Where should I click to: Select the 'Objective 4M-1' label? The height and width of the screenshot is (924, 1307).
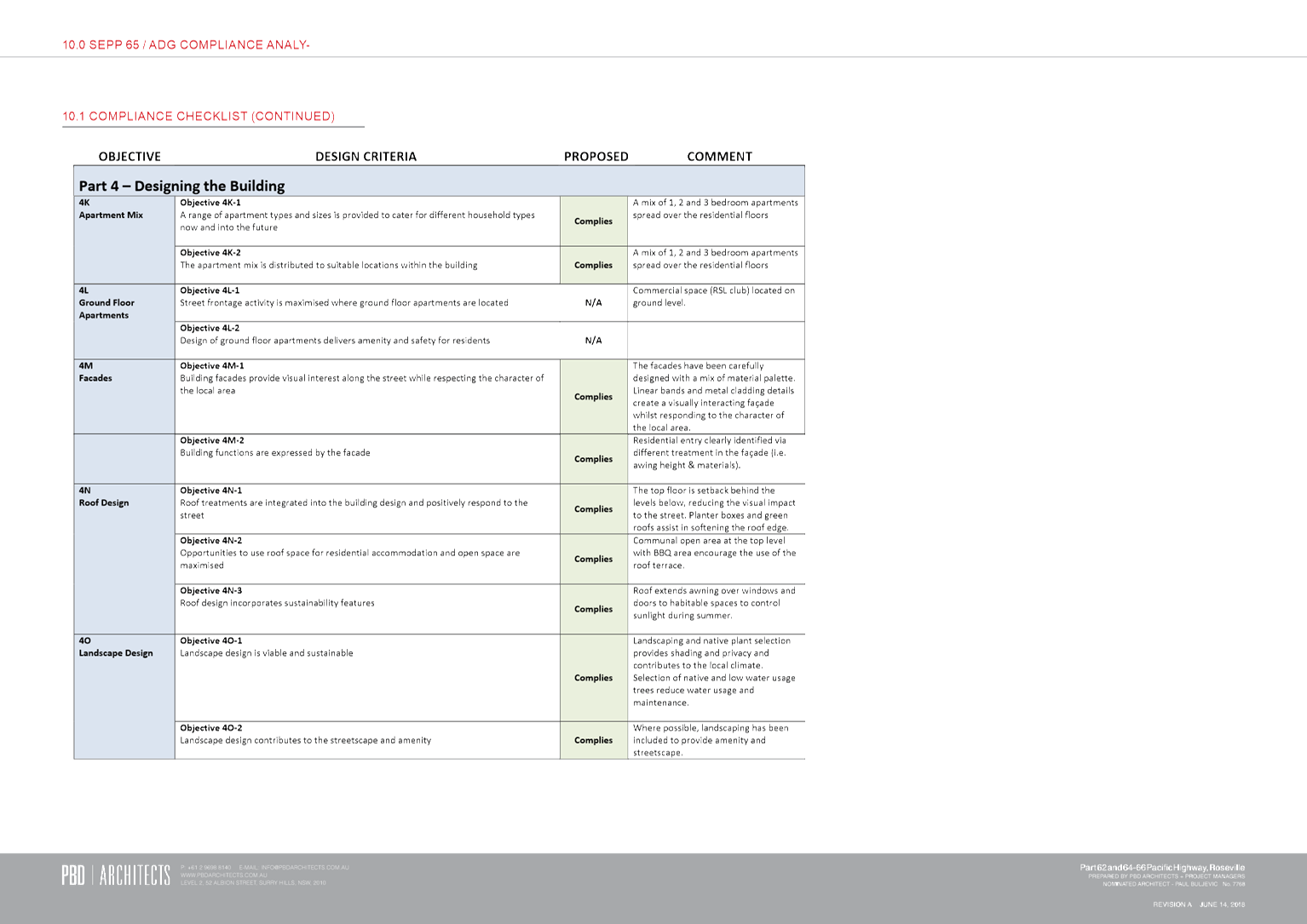(212, 366)
